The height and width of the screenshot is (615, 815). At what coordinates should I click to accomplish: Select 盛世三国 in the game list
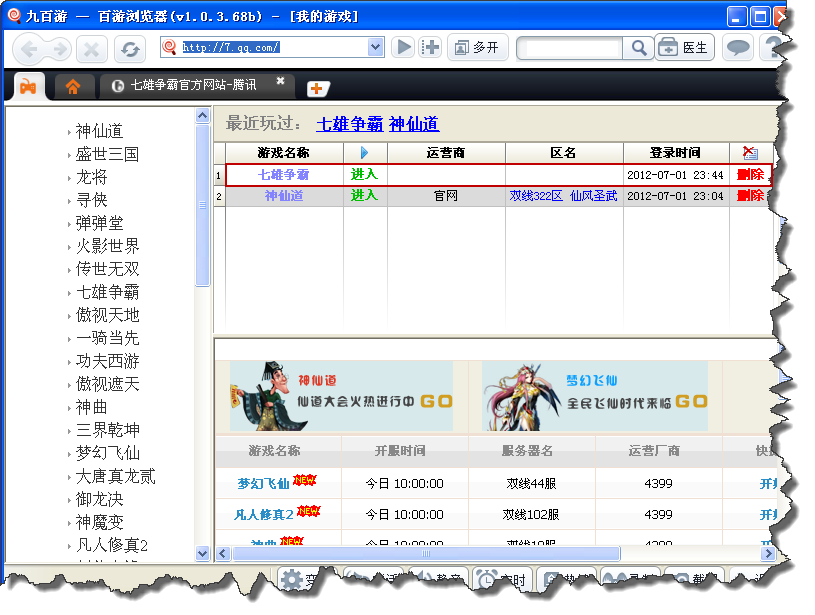tap(108, 154)
